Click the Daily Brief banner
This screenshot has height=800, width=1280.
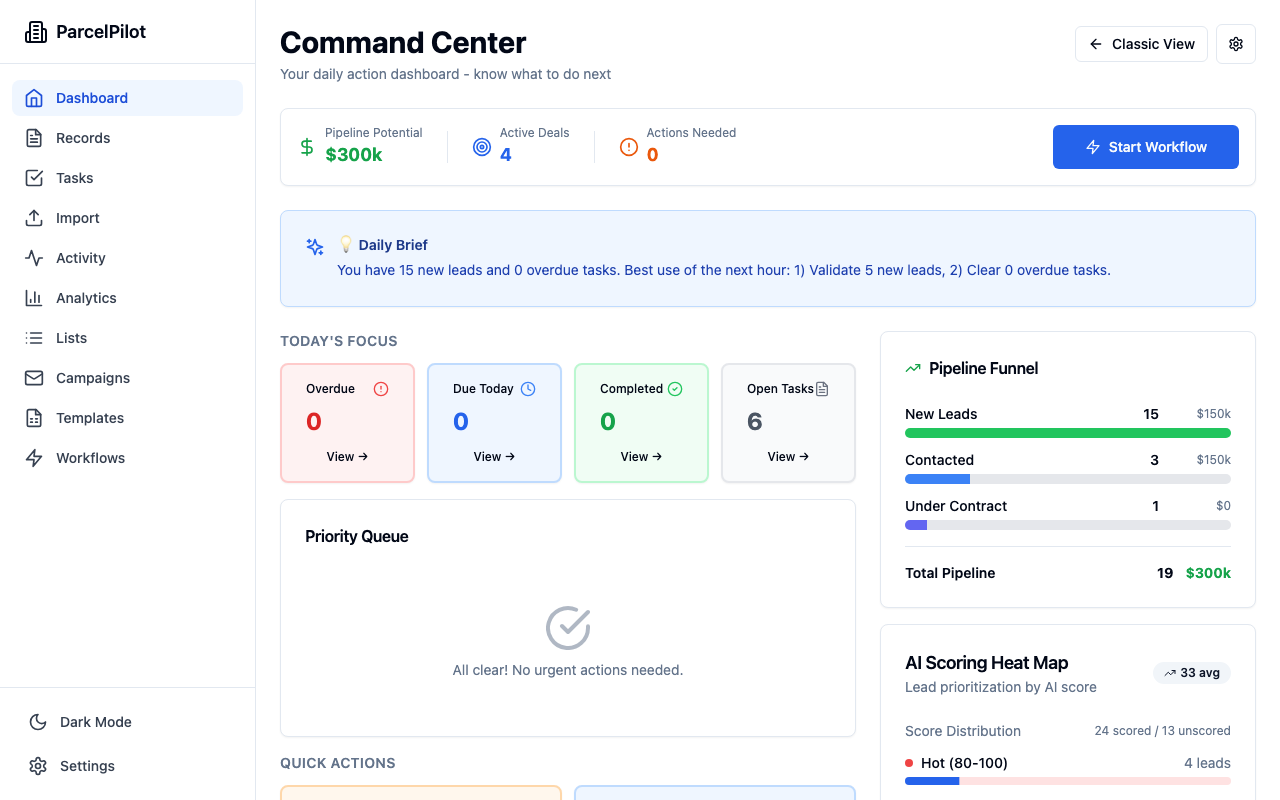[x=767, y=258]
